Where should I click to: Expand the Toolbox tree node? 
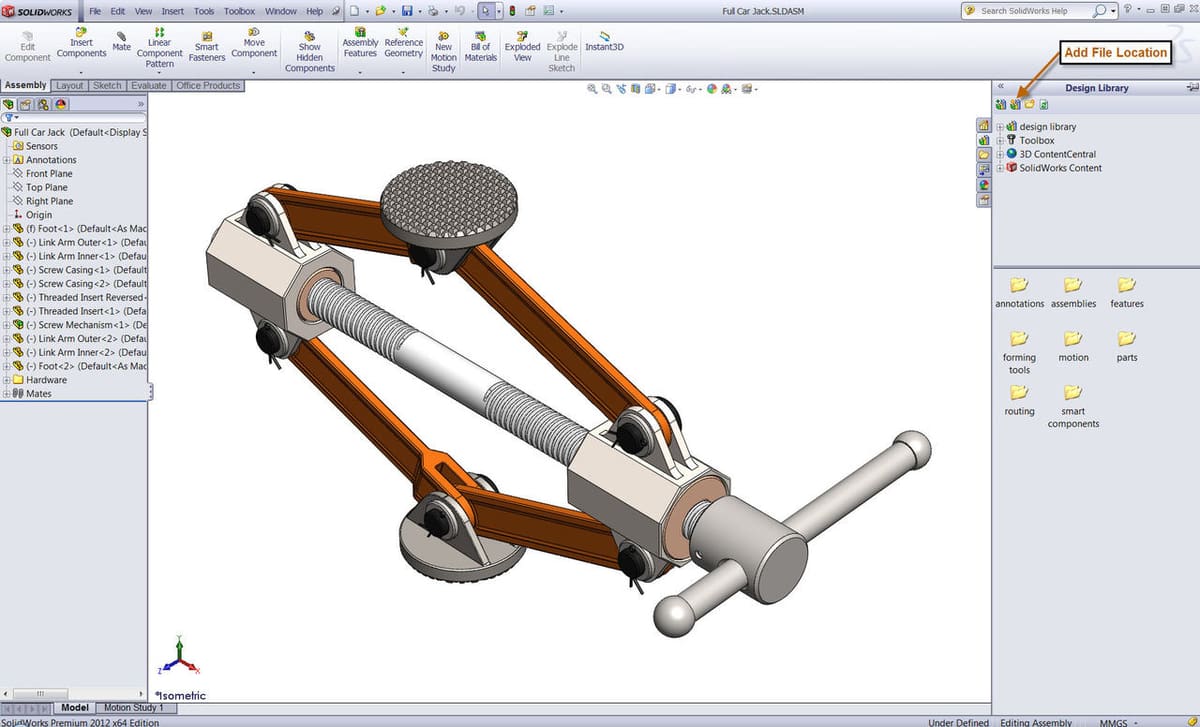(x=1000, y=141)
